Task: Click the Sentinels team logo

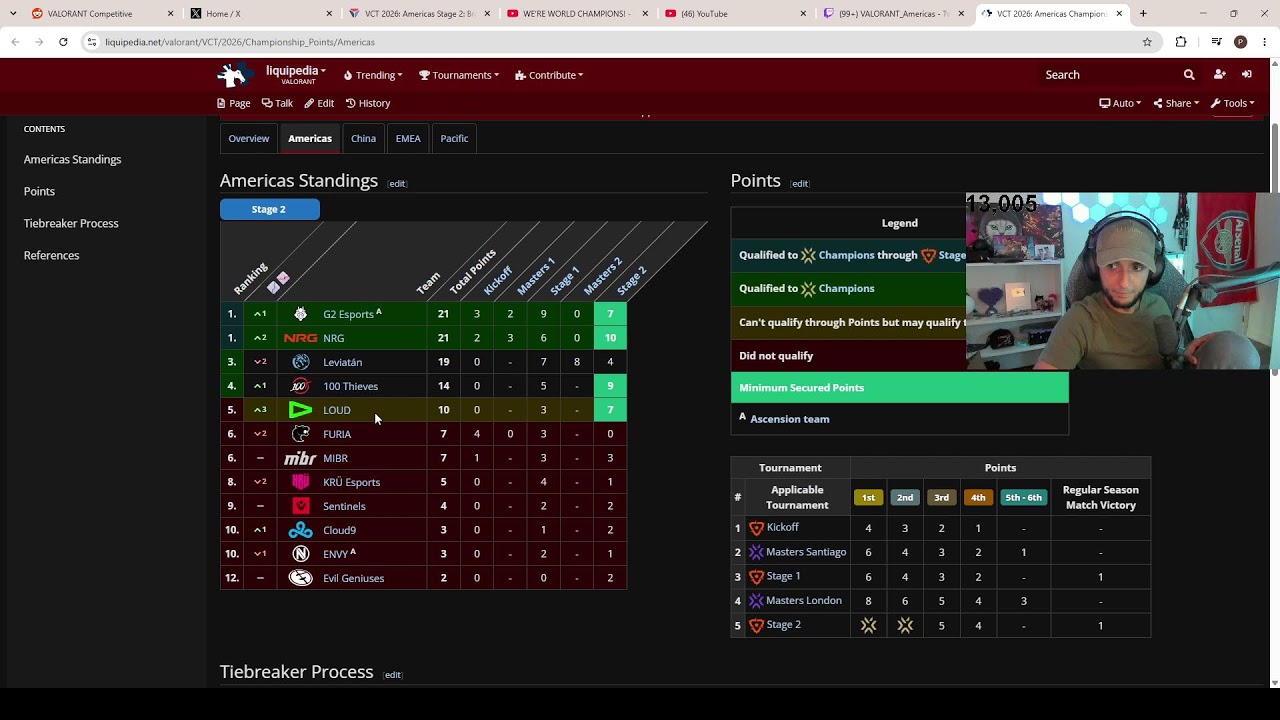Action: click(x=300, y=506)
